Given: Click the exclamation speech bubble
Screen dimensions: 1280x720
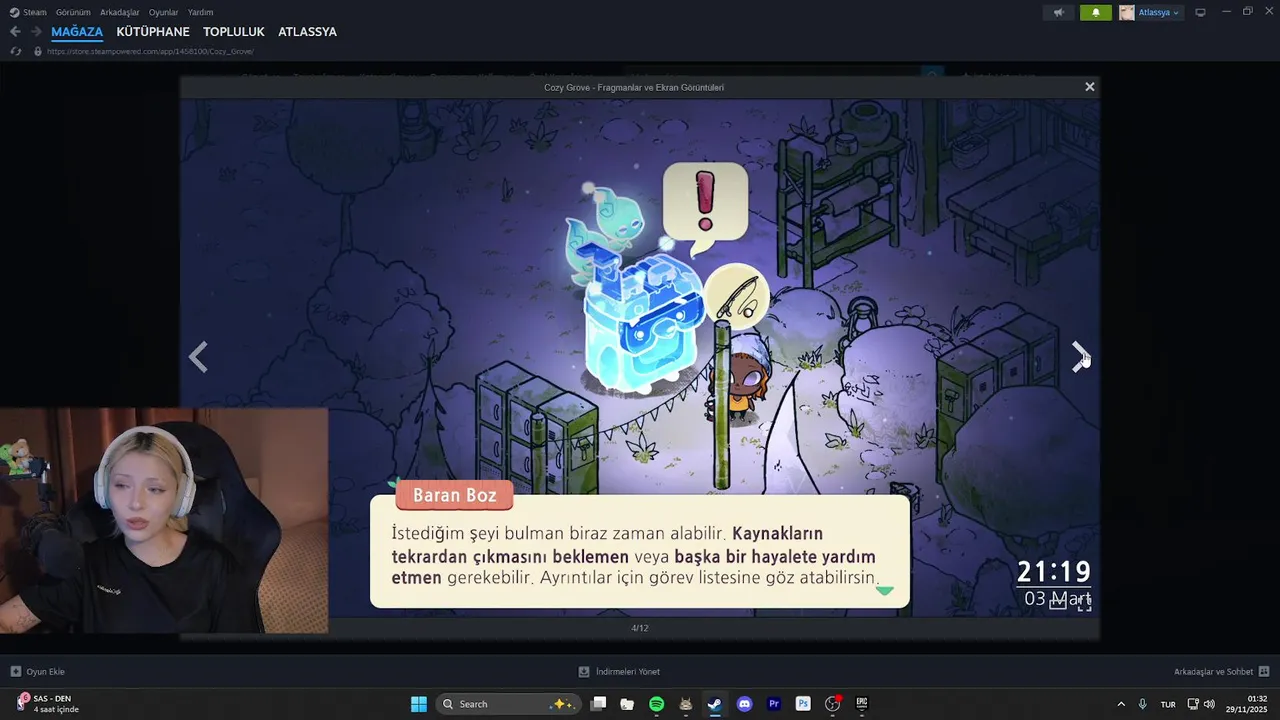Looking at the screenshot, I should (x=705, y=207).
